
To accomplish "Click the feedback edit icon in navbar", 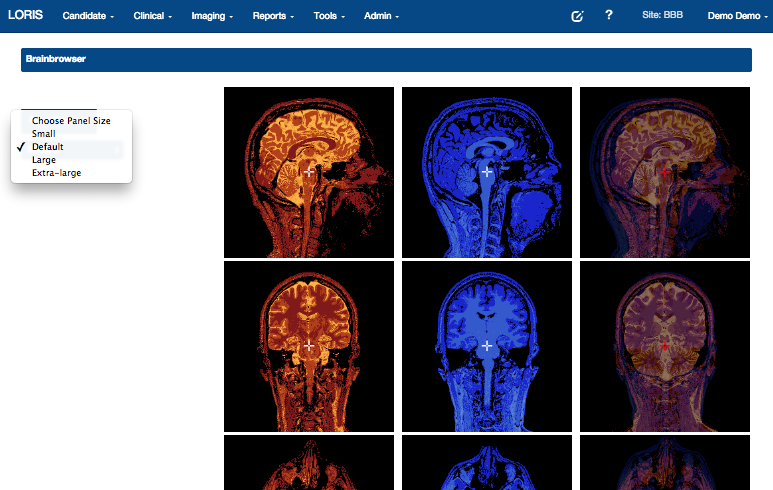I will pos(577,16).
